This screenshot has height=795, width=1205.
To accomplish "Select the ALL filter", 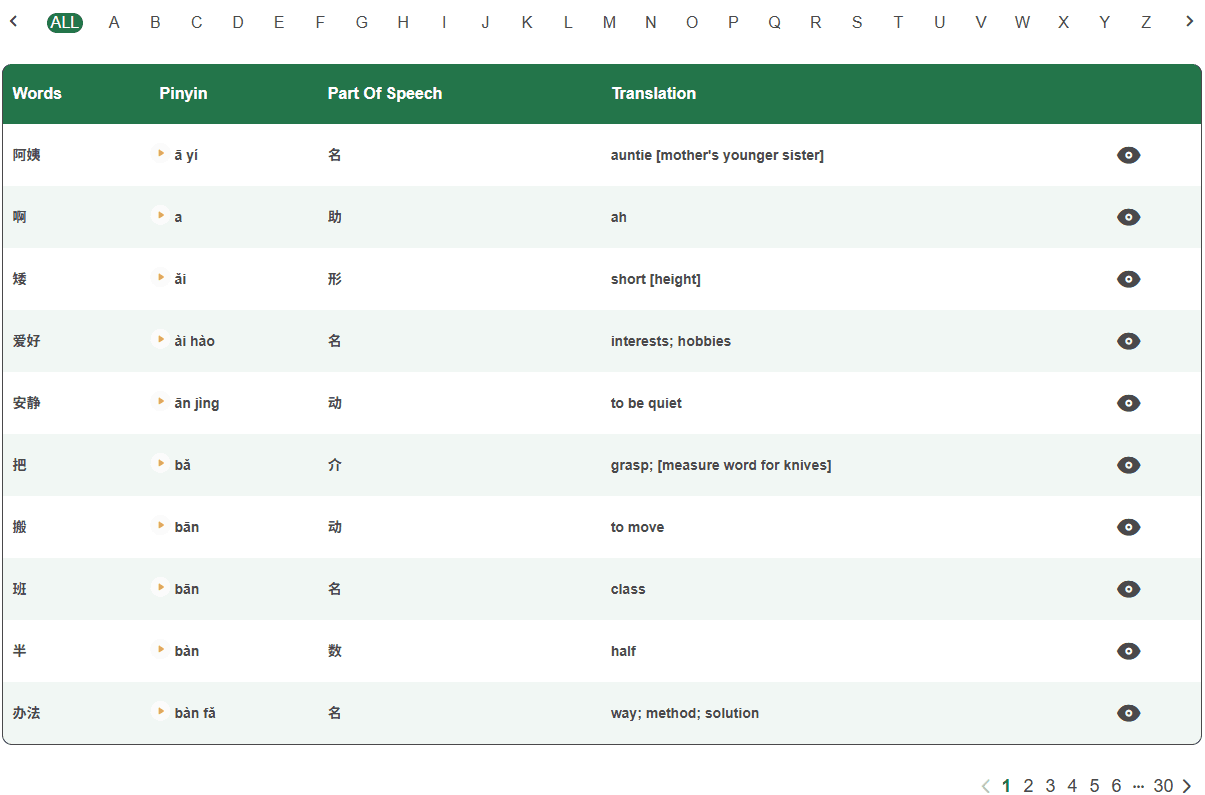I will pos(65,20).
